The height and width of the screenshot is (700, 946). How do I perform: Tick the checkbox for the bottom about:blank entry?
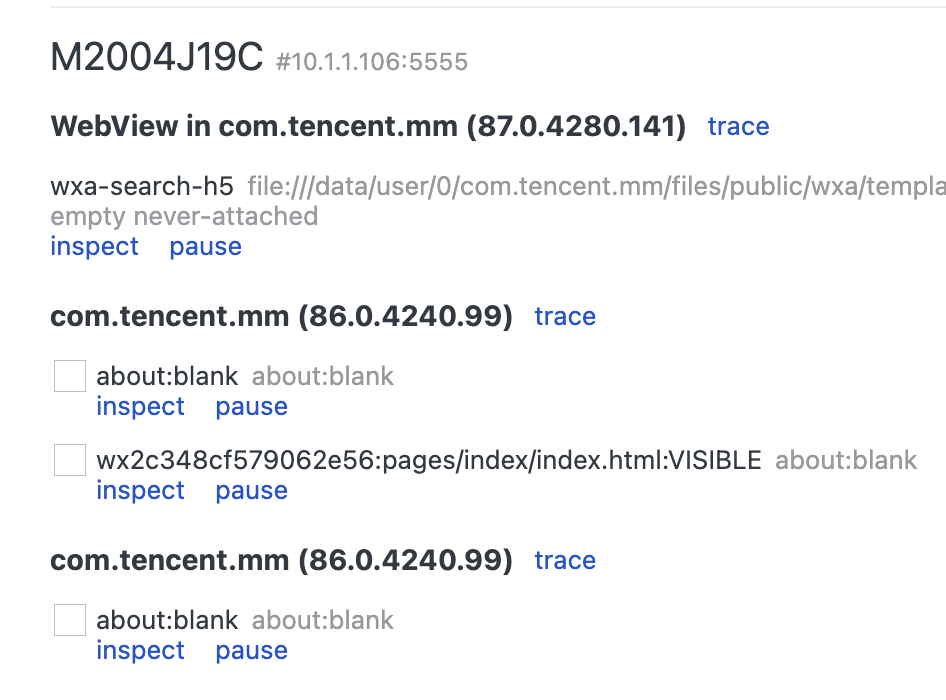click(70, 621)
